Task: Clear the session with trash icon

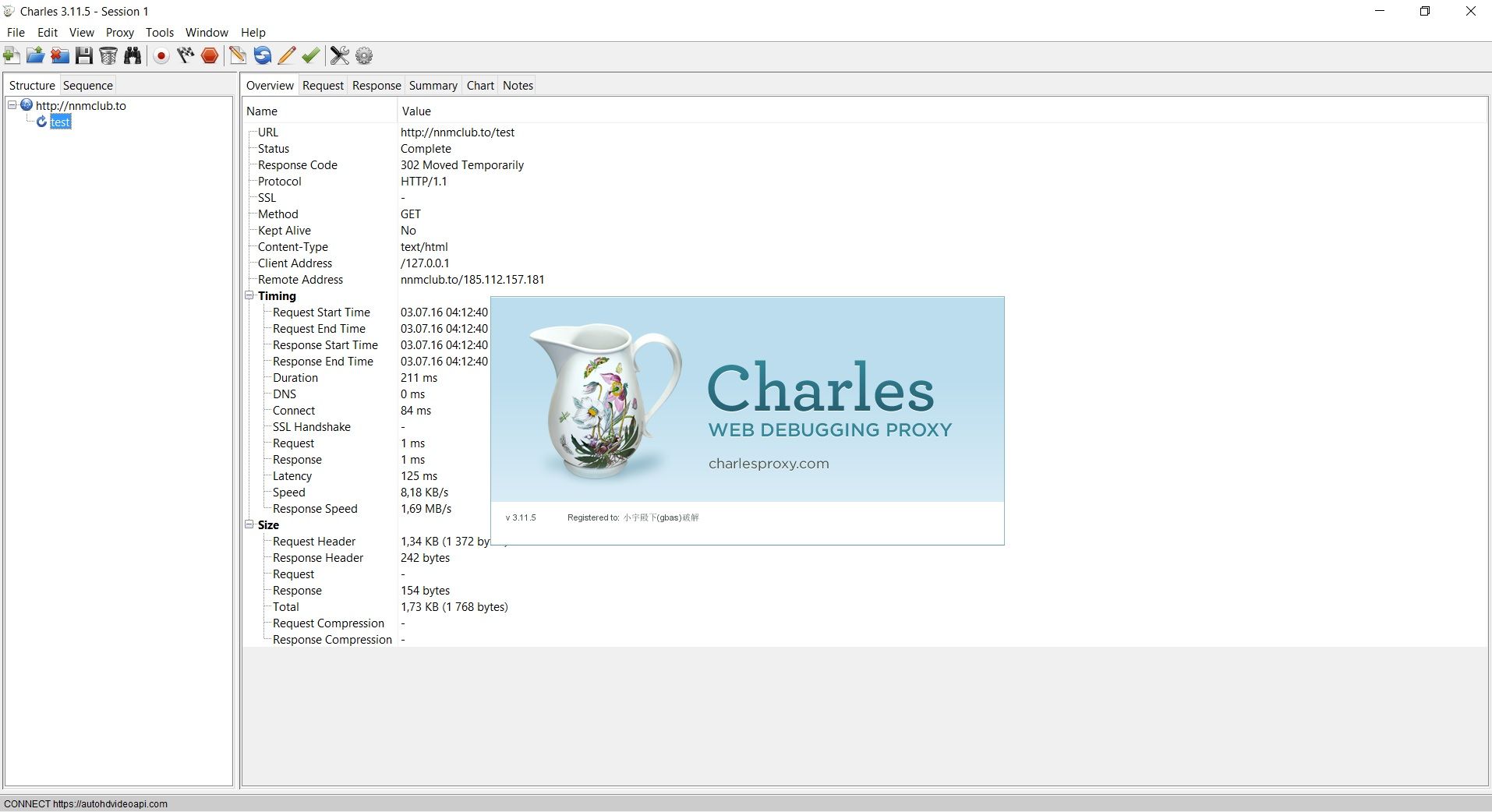Action: coord(108,55)
